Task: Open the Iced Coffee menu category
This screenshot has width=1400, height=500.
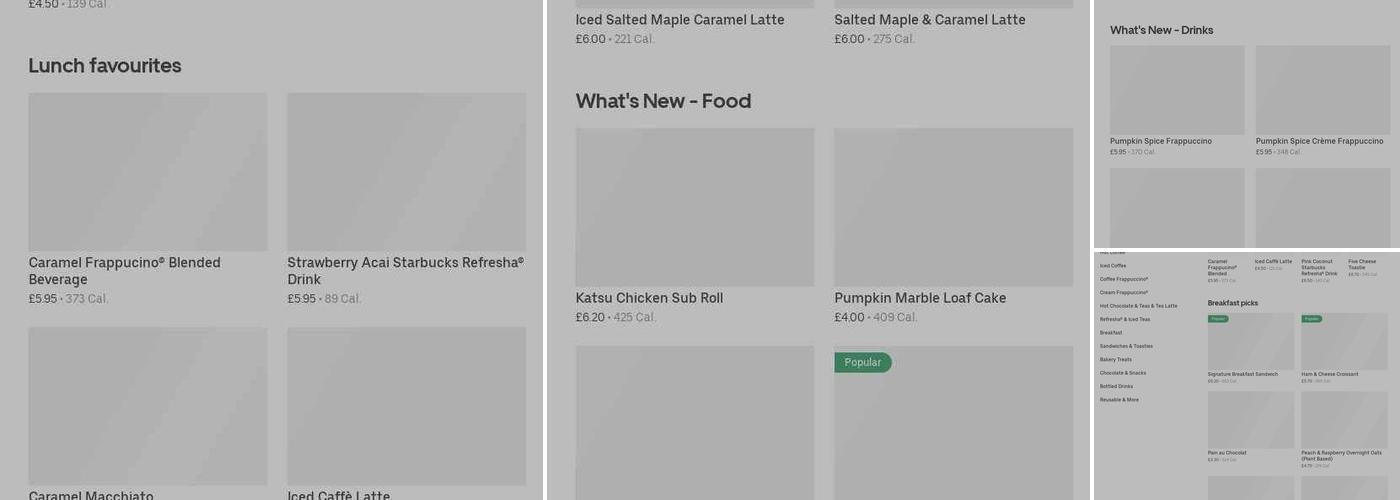Action: 1113,266
